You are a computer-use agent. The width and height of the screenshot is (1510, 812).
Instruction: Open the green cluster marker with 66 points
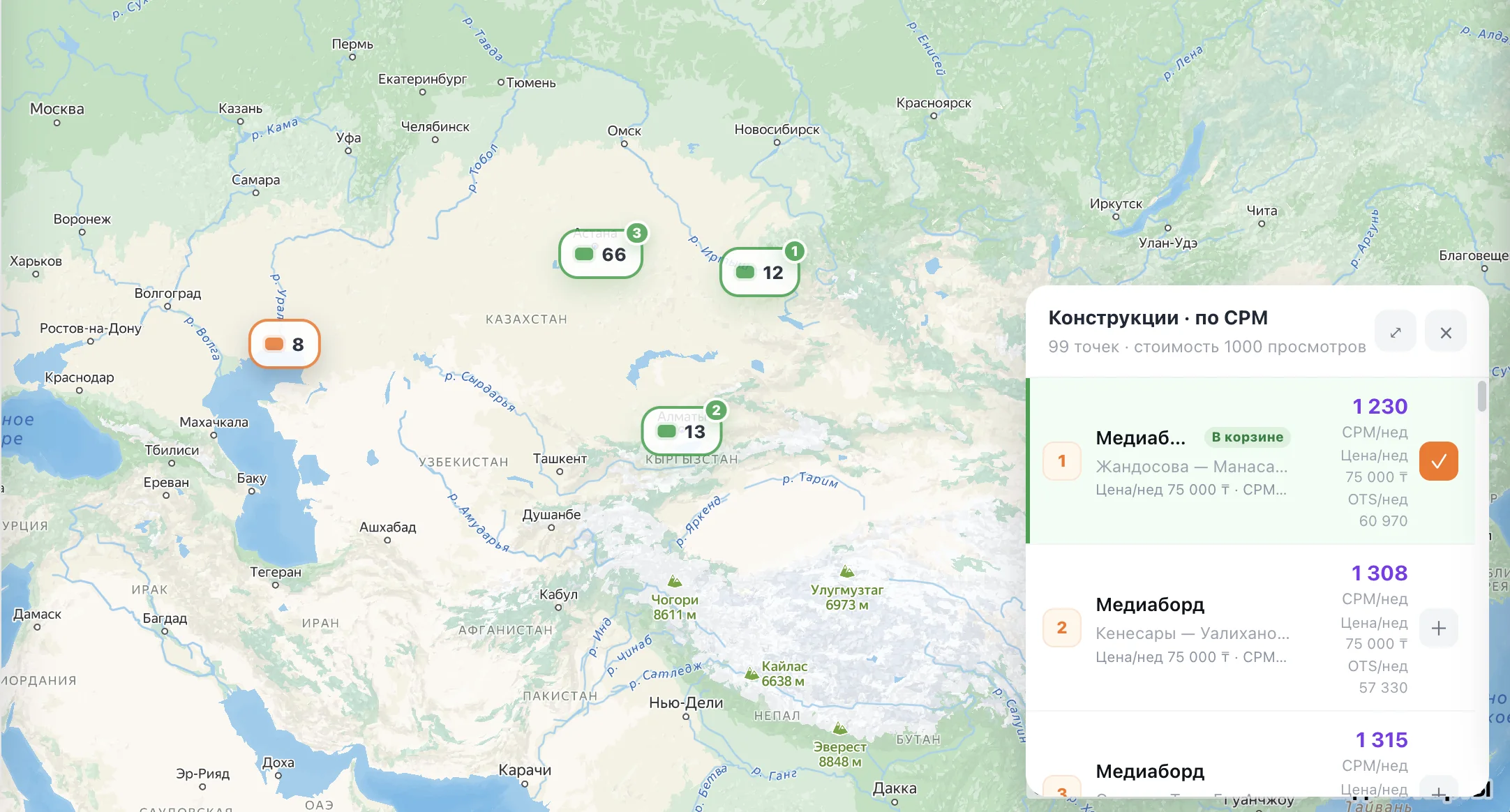(x=601, y=254)
